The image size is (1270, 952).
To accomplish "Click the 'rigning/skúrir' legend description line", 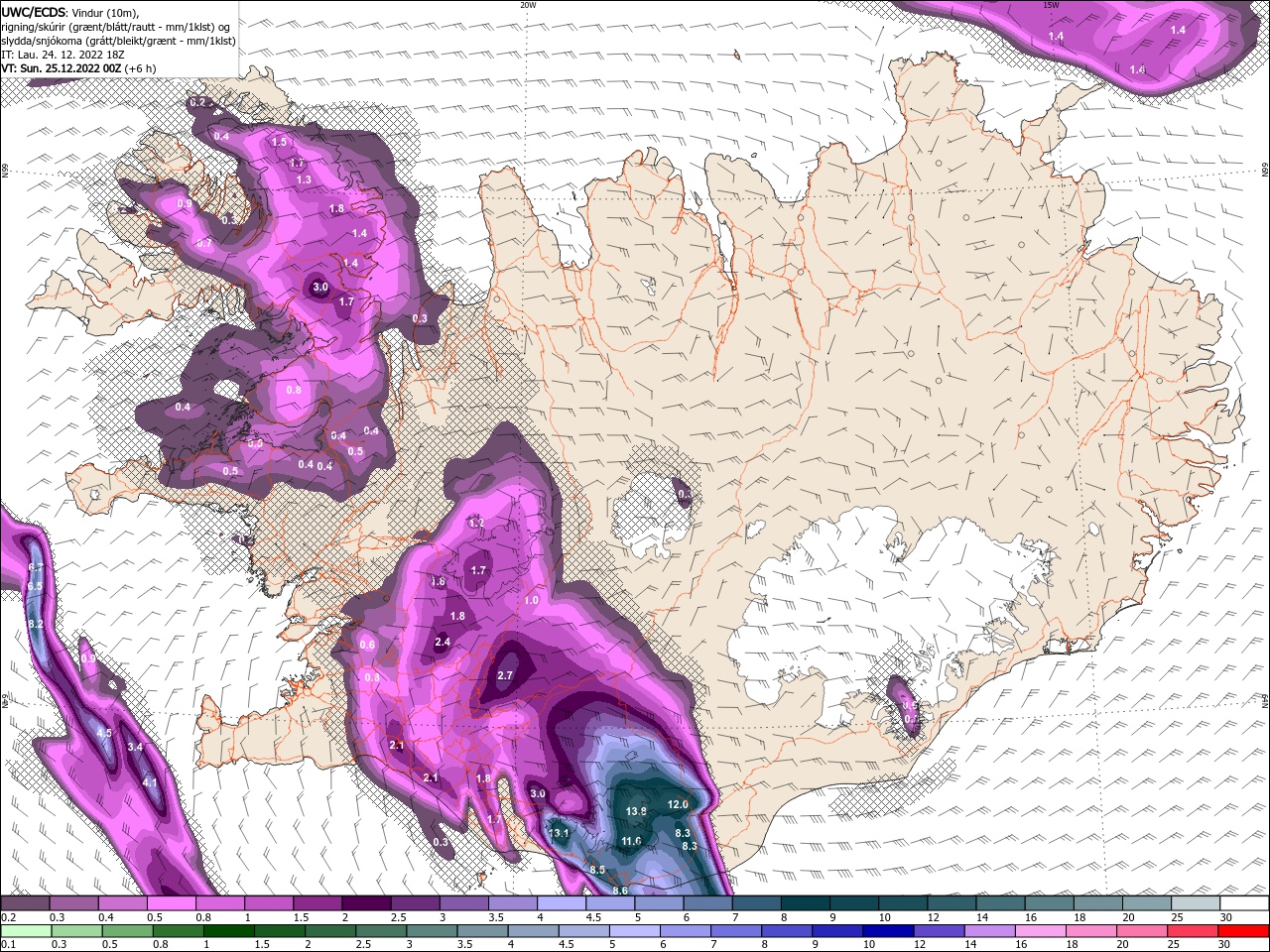I will 116,27.
